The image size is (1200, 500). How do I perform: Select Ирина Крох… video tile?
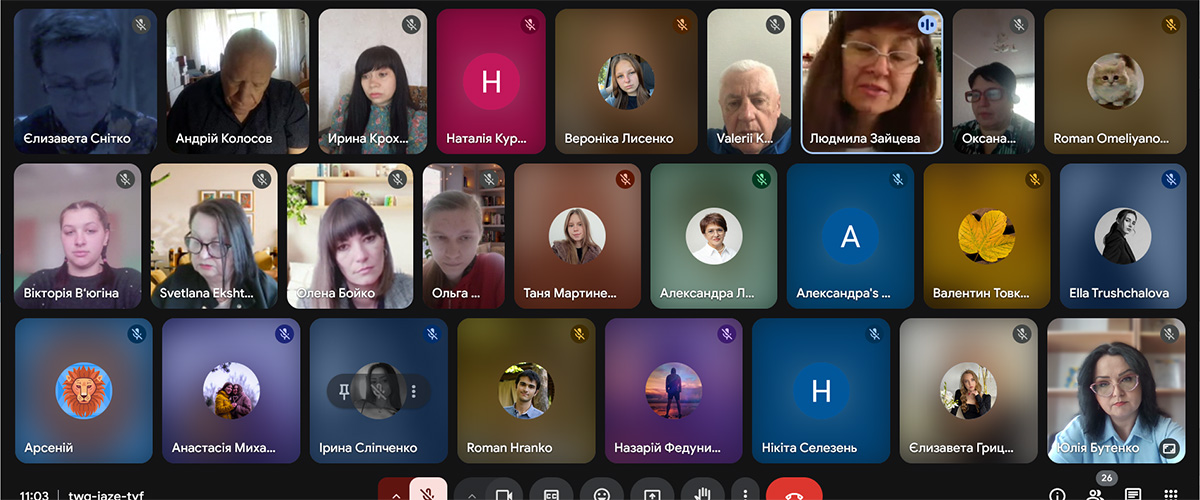pos(372,81)
